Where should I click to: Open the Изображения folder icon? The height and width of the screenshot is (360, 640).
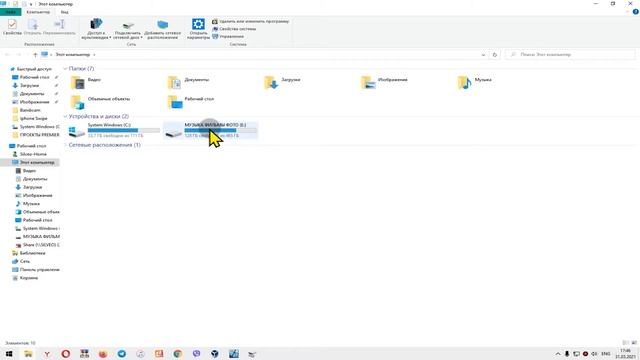click(368, 82)
